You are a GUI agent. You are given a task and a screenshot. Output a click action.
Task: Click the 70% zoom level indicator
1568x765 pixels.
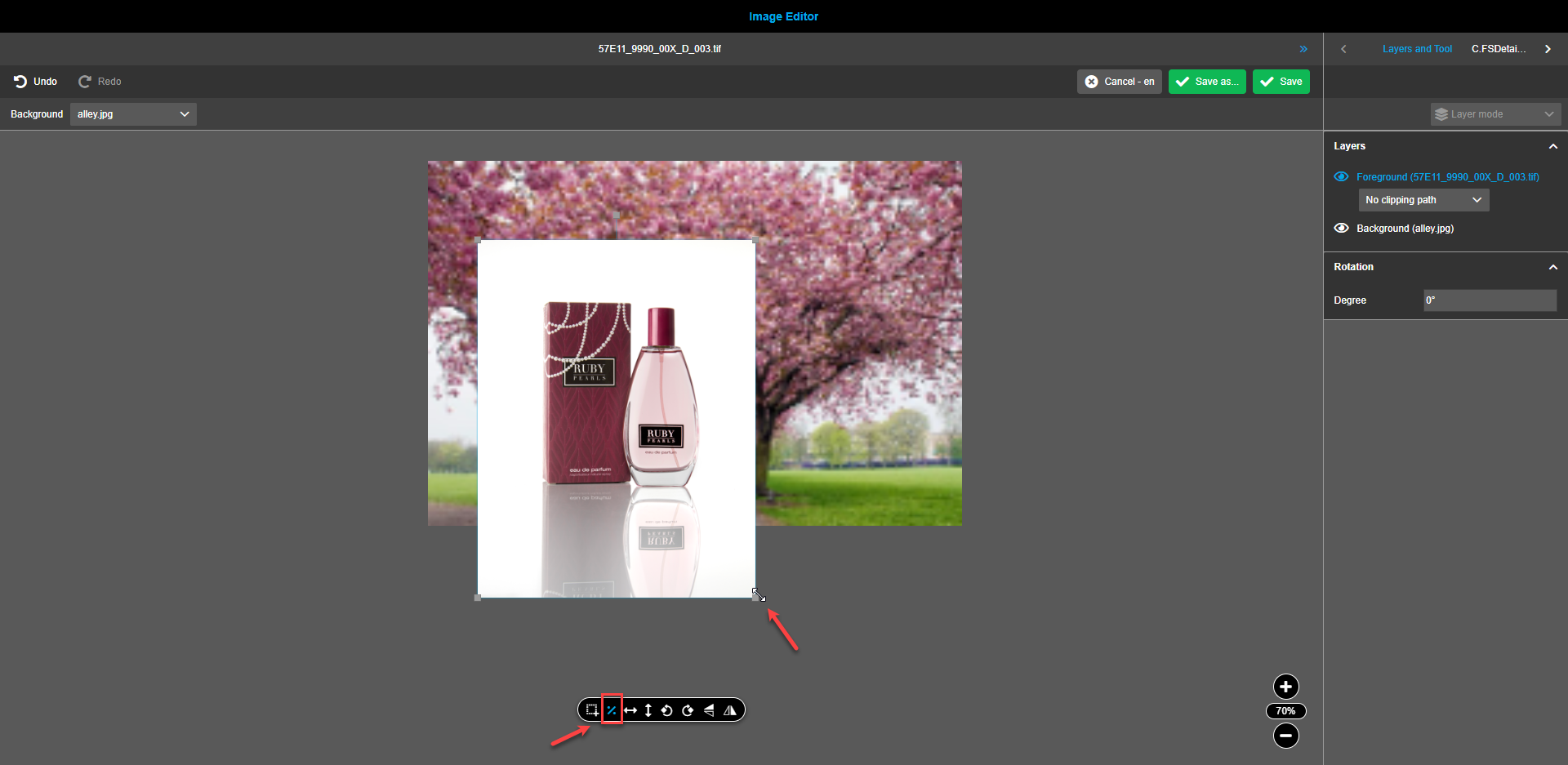[1285, 710]
